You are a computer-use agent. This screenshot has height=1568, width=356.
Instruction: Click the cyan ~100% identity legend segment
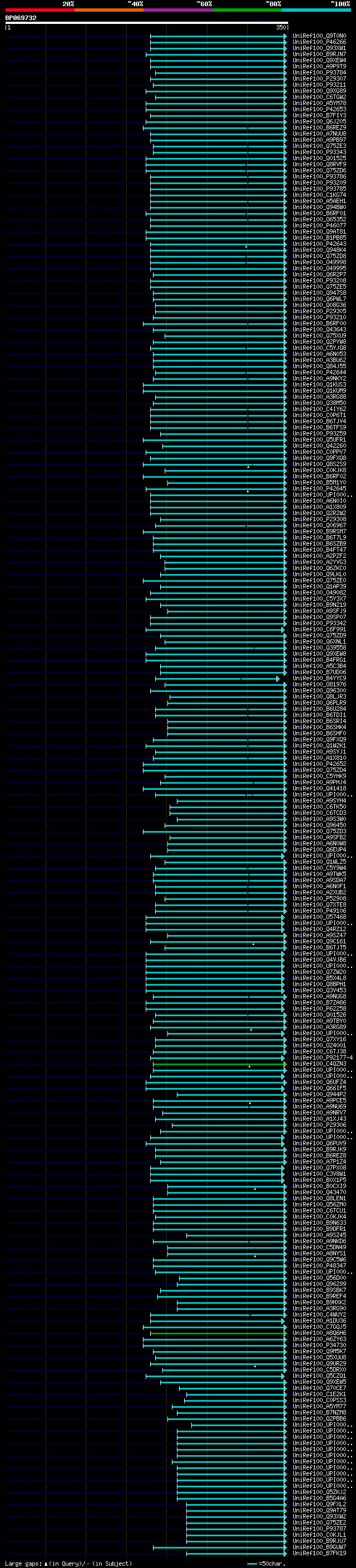click(x=317, y=10)
